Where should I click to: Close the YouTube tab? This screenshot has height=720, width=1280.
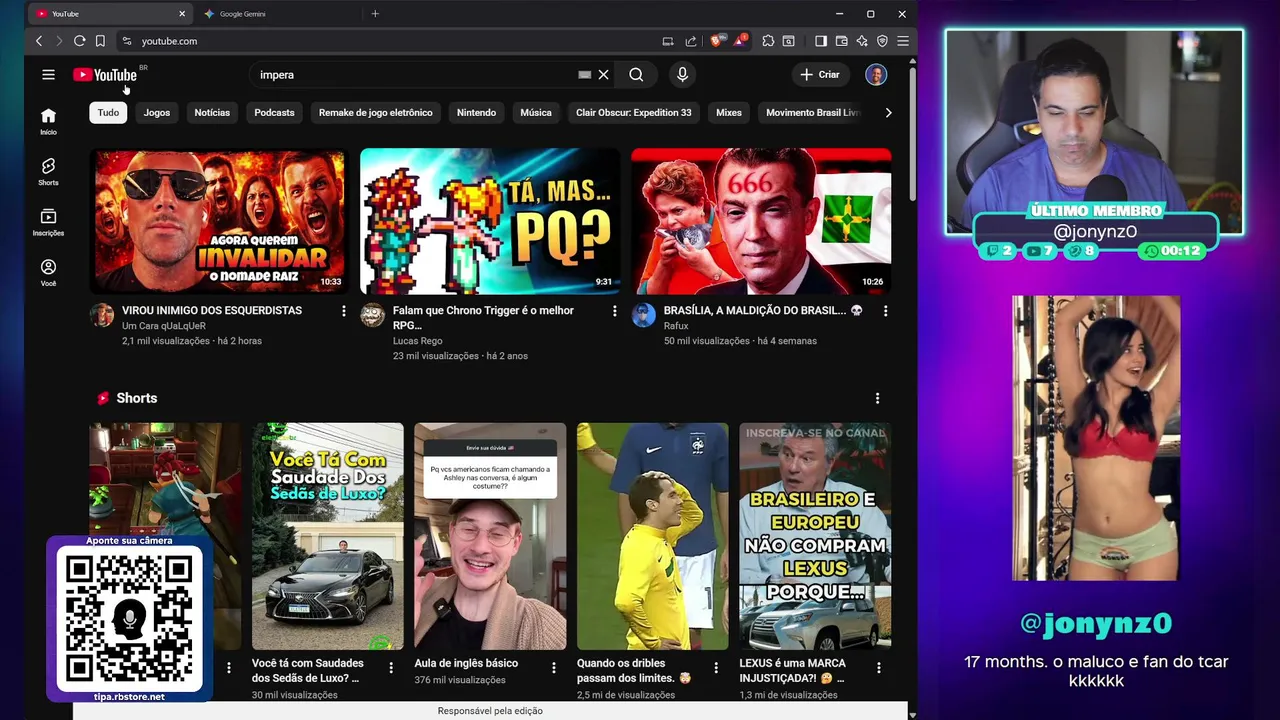182,14
